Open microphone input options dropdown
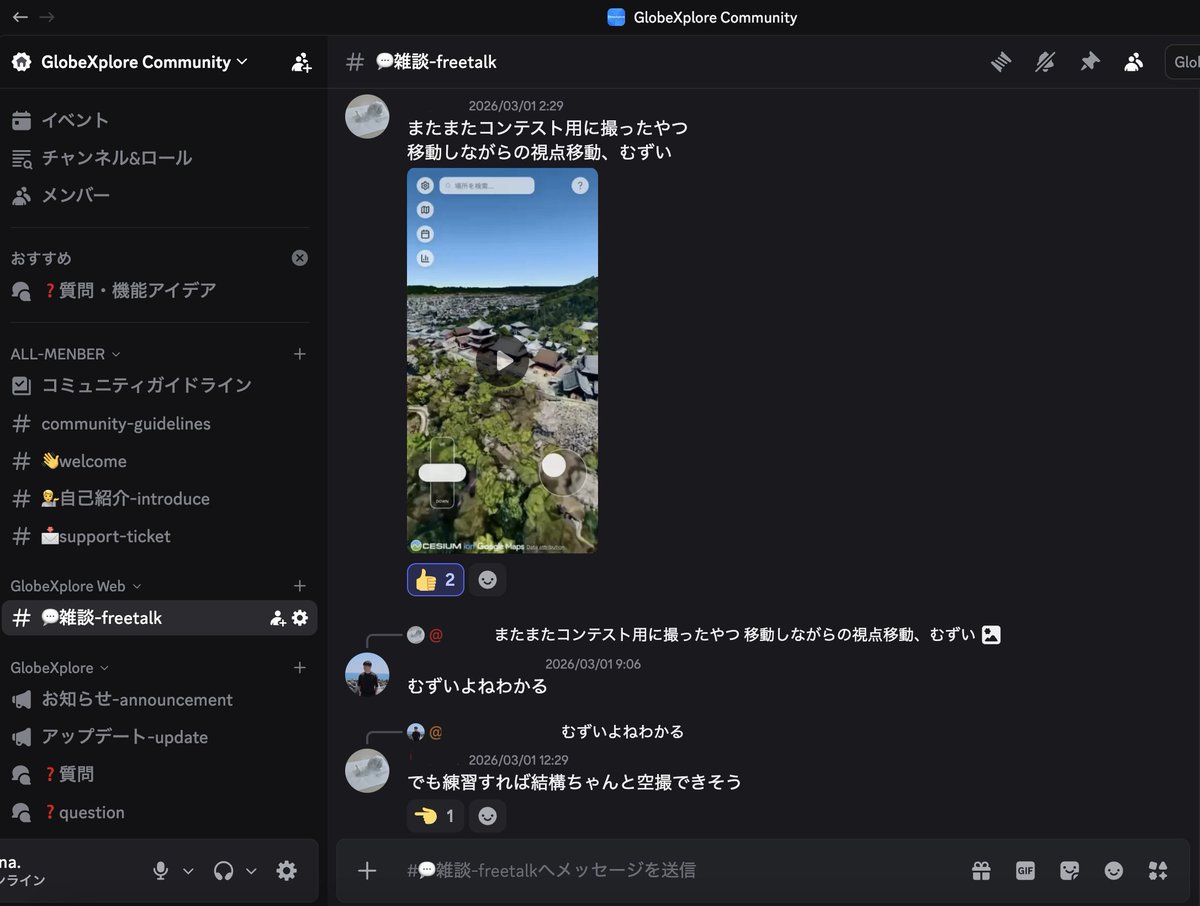This screenshot has width=1200, height=906. 188,871
